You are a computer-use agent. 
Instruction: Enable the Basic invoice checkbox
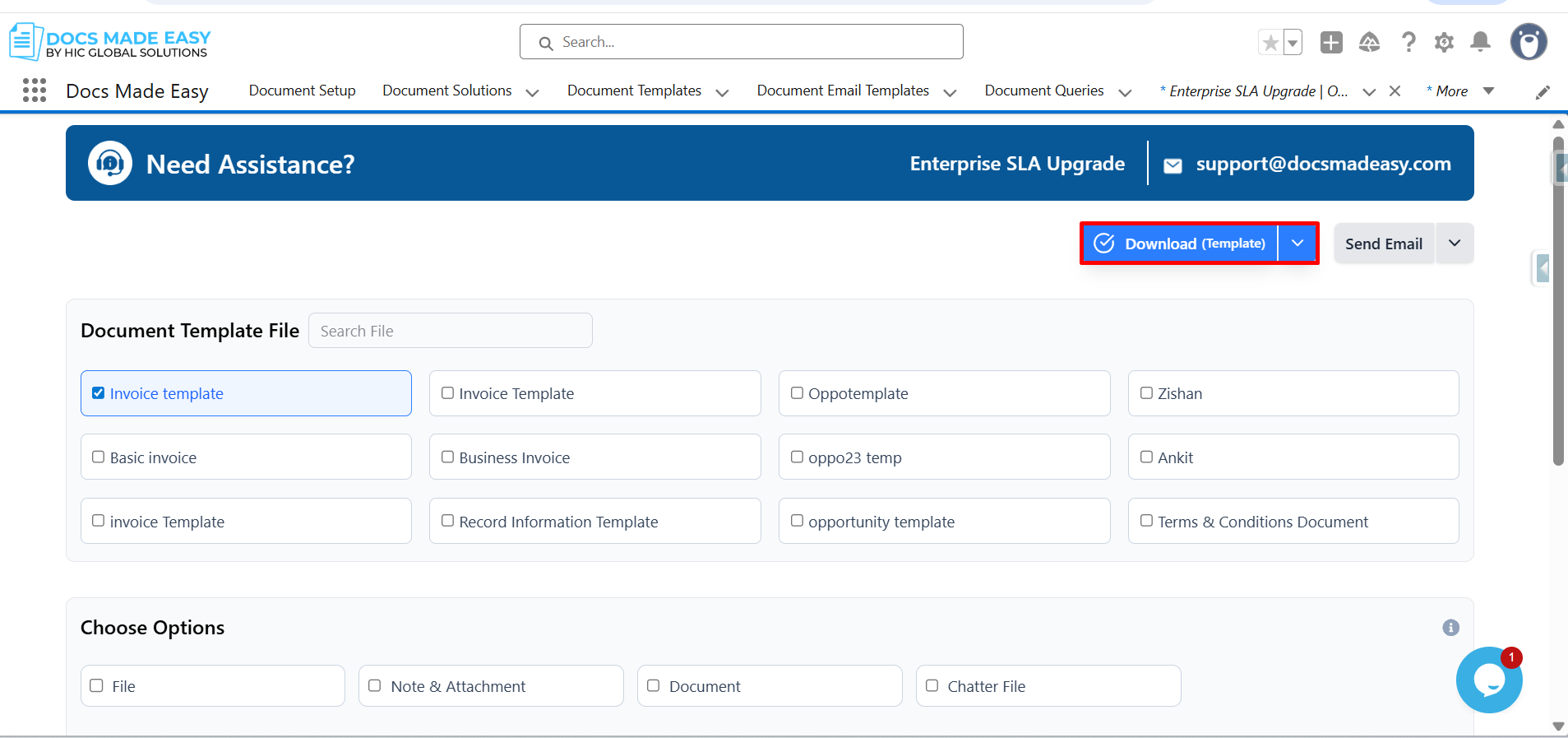coord(98,457)
